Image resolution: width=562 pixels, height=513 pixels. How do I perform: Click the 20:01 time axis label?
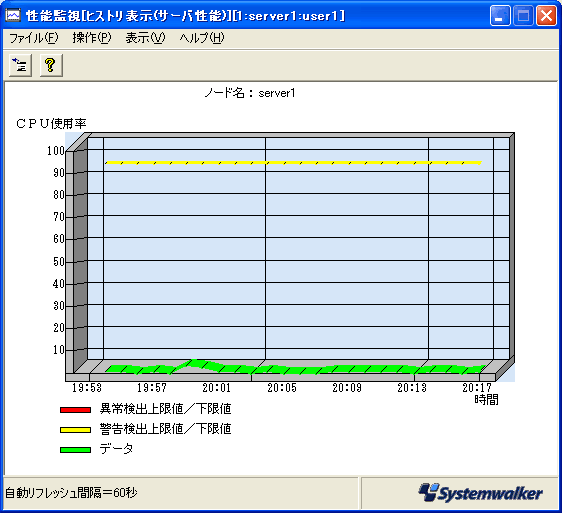(x=216, y=388)
